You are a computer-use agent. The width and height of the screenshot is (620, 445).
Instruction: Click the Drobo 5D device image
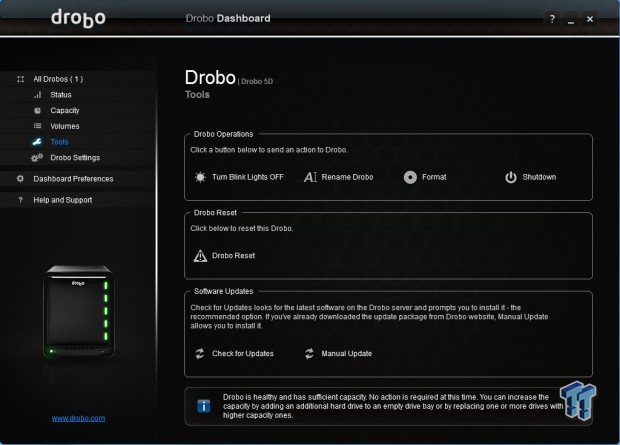79,312
